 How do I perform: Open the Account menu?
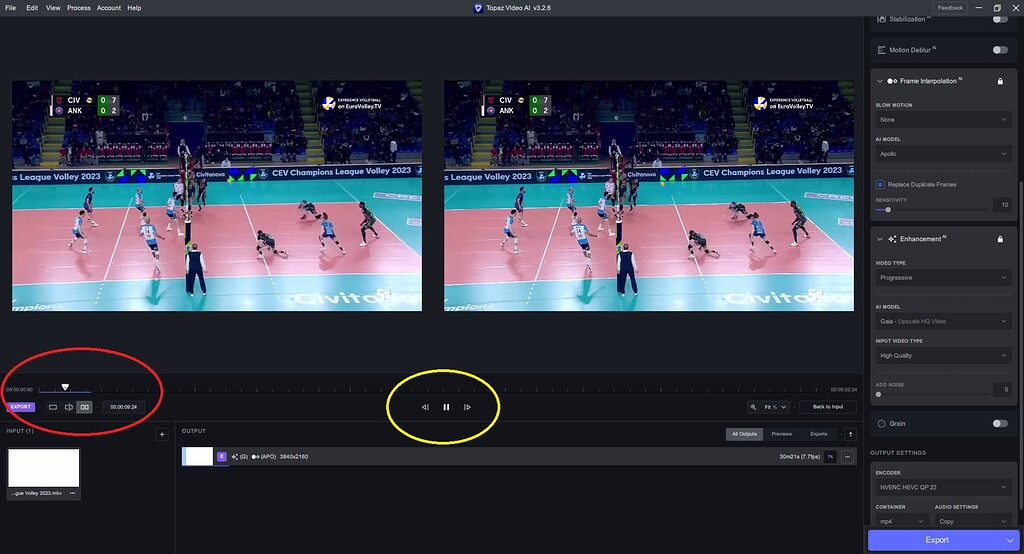pos(108,8)
